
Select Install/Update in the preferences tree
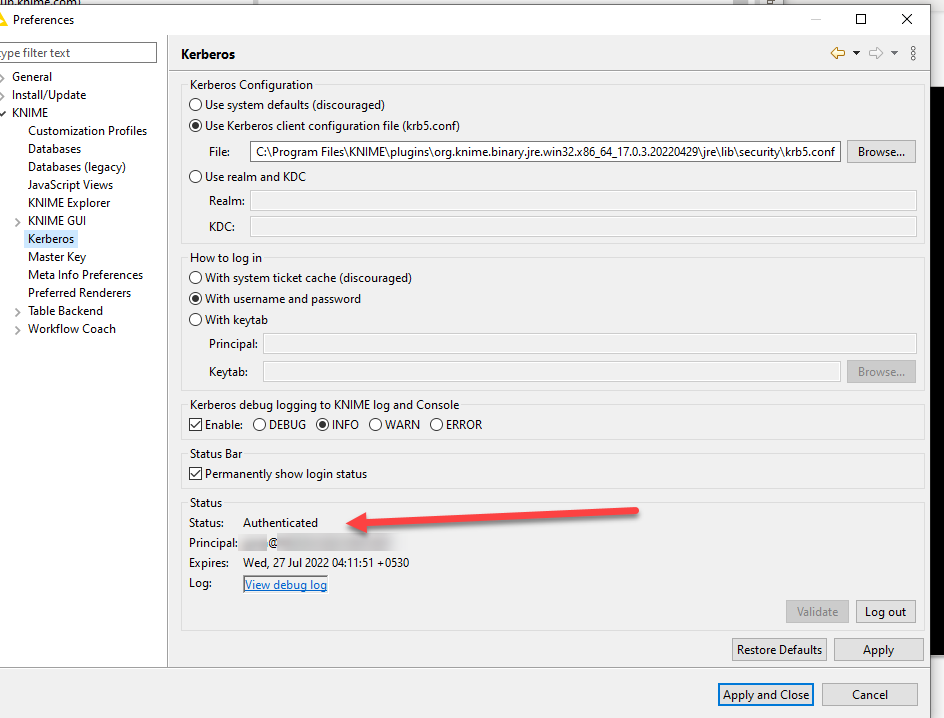click(x=49, y=95)
